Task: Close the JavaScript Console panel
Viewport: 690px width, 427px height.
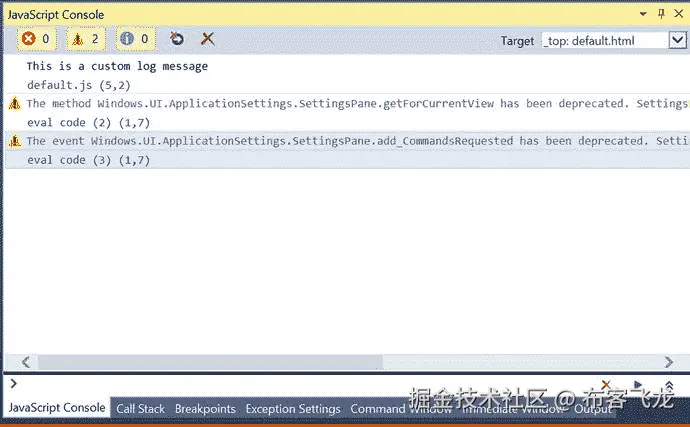Action: (x=679, y=14)
